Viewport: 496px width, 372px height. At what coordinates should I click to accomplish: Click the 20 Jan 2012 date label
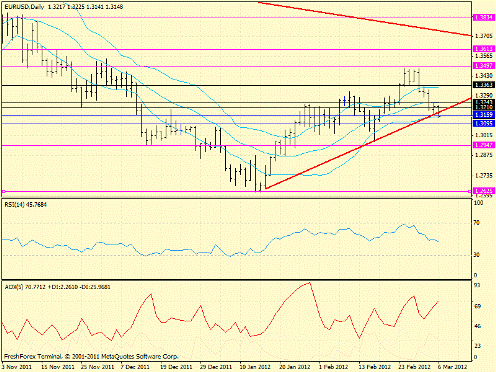click(295, 367)
